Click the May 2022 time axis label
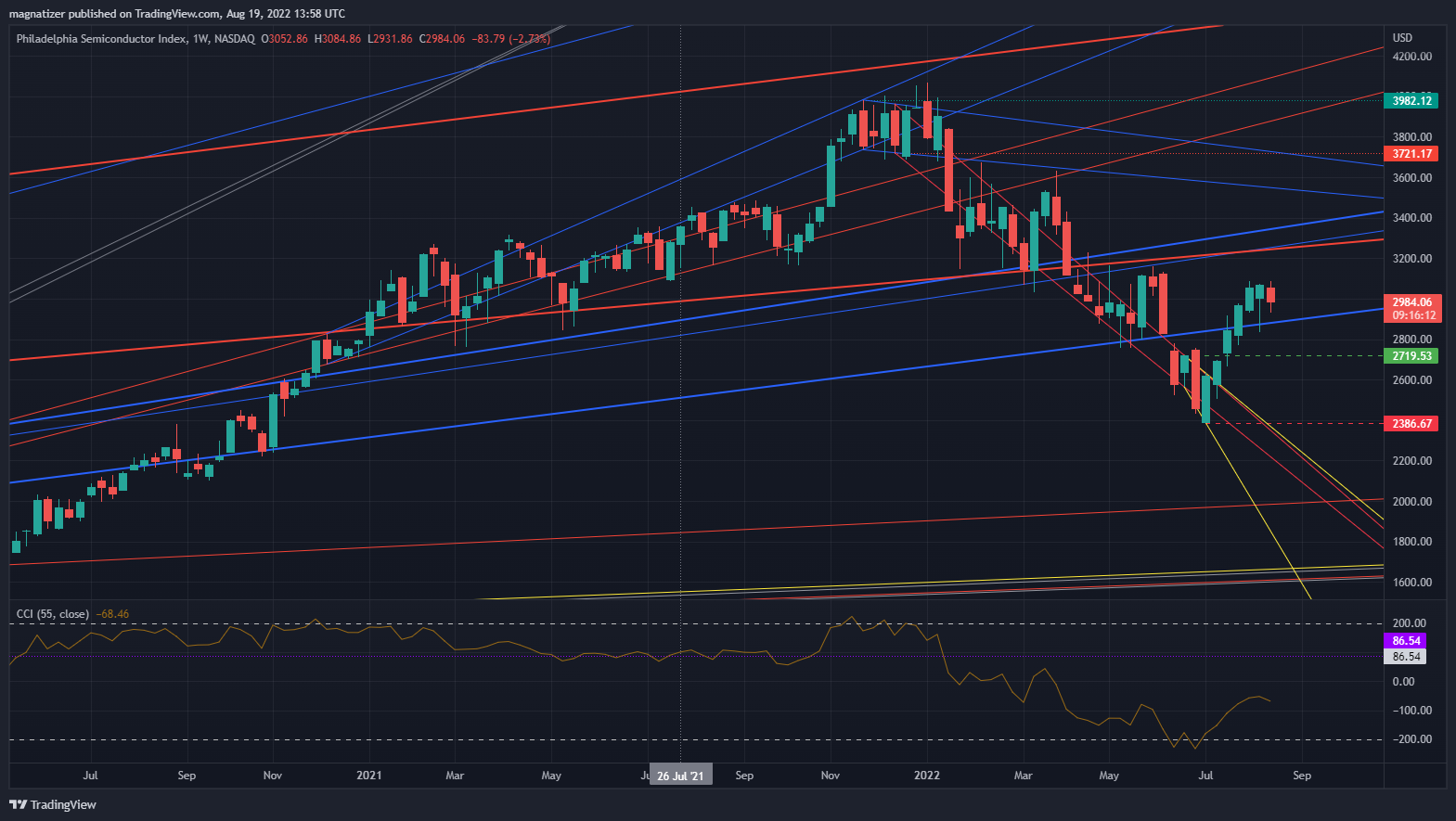Image resolution: width=1456 pixels, height=821 pixels. tap(1109, 776)
